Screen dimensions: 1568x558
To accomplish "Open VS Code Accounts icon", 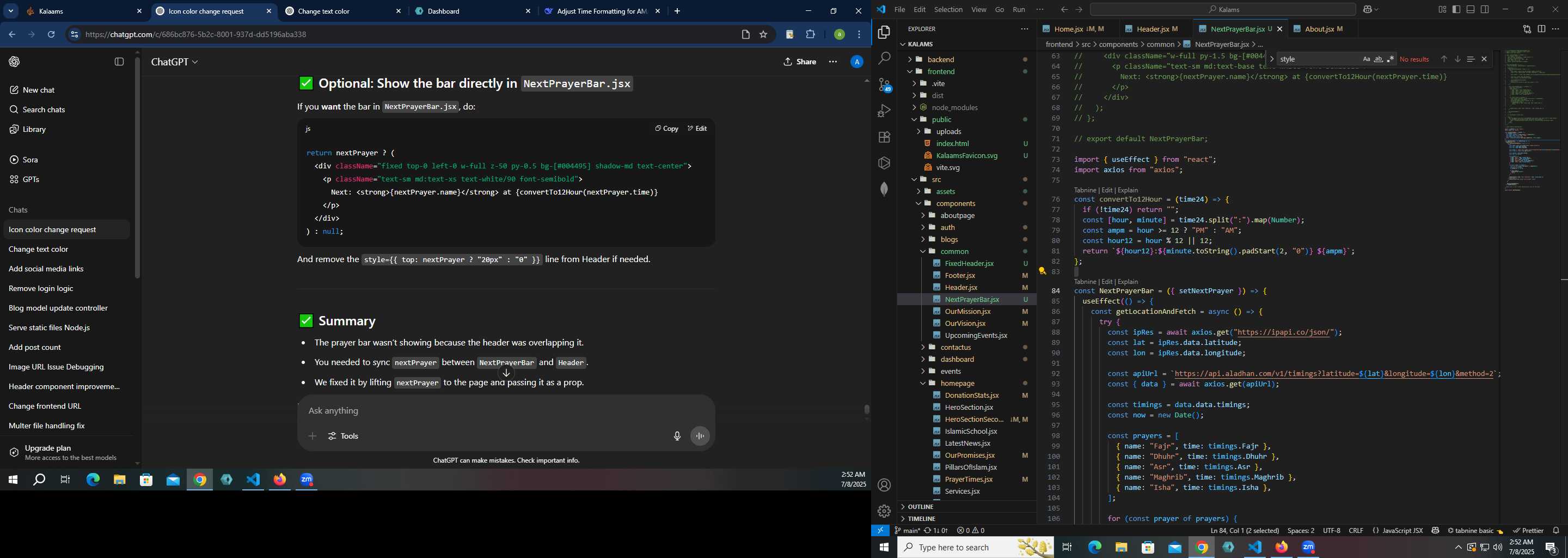I will tap(884, 485).
